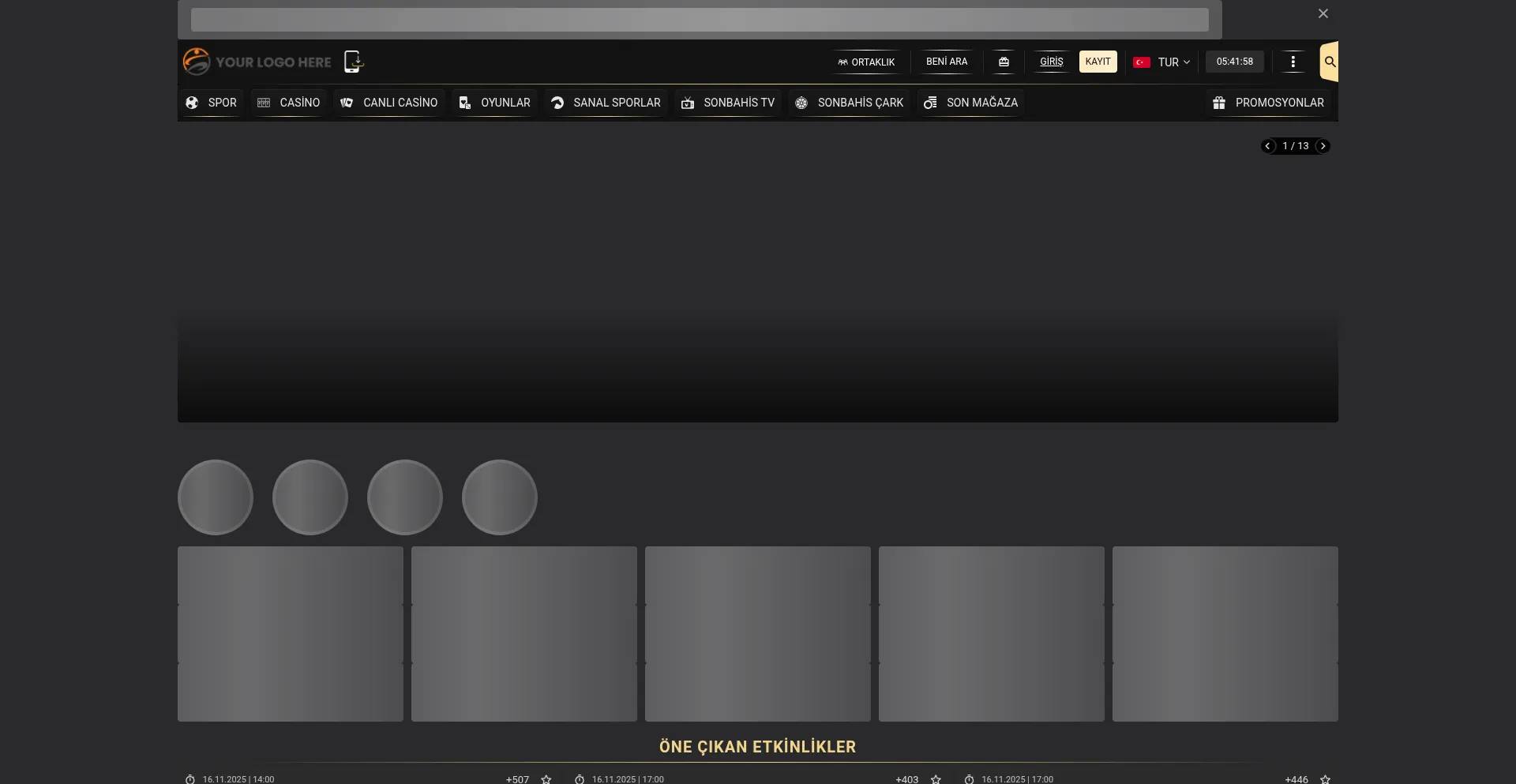Click the GİRİŞ login link
Viewport: 1516px width, 784px height.
[1051, 62]
